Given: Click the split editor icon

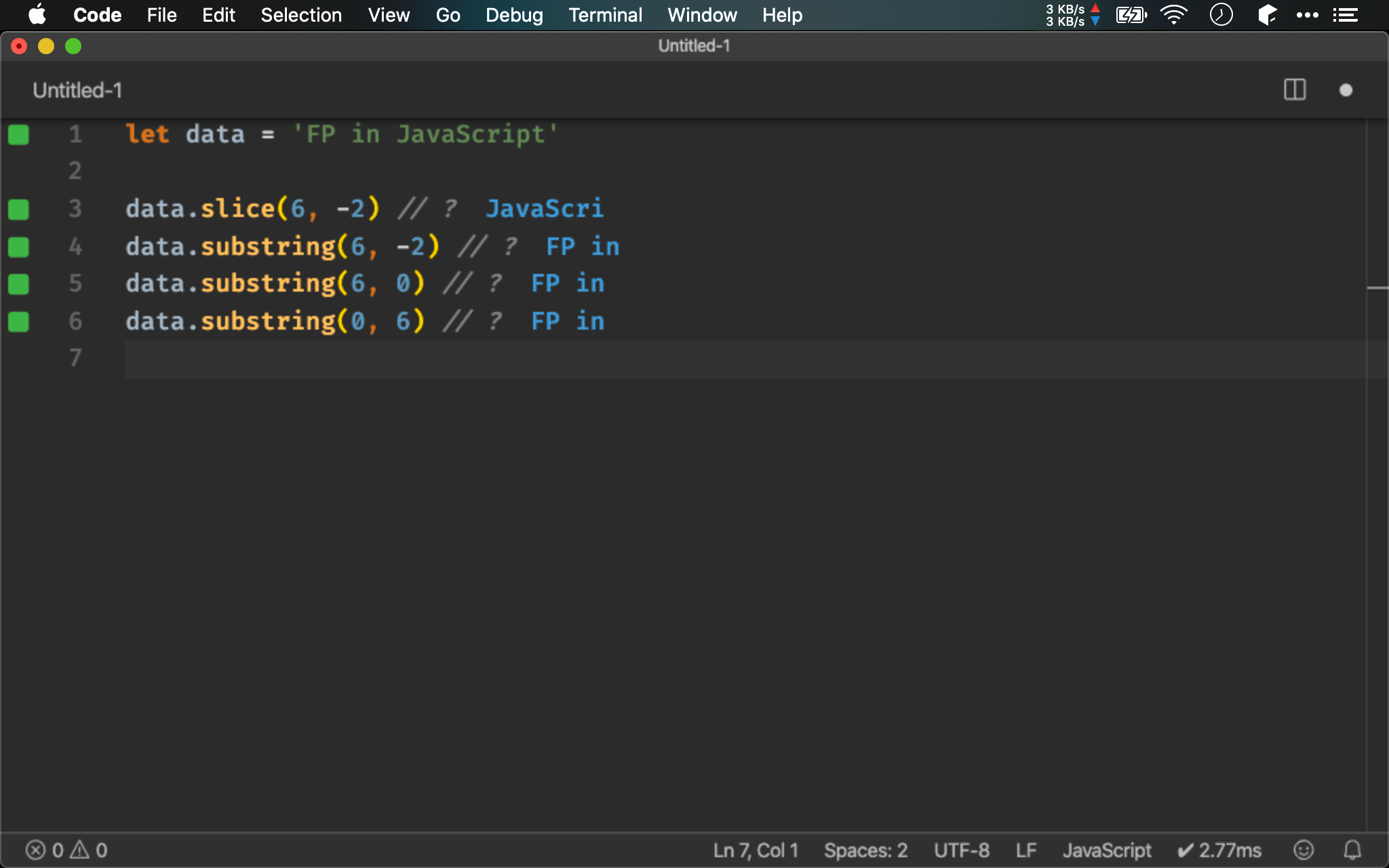Looking at the screenshot, I should coord(1295,90).
